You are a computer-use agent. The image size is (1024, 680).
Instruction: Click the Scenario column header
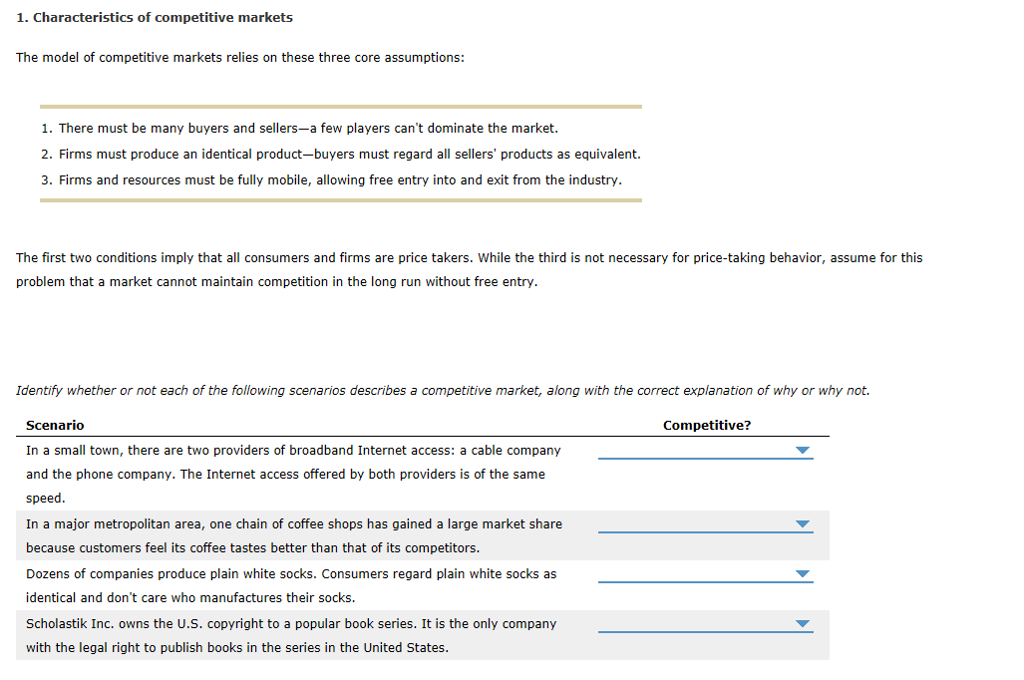(55, 425)
